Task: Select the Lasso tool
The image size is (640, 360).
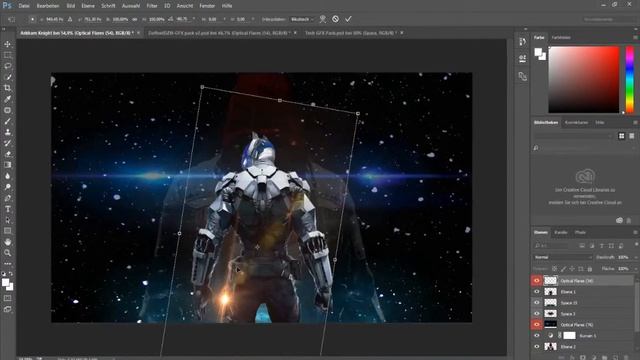Action: pyautogui.click(x=7, y=66)
